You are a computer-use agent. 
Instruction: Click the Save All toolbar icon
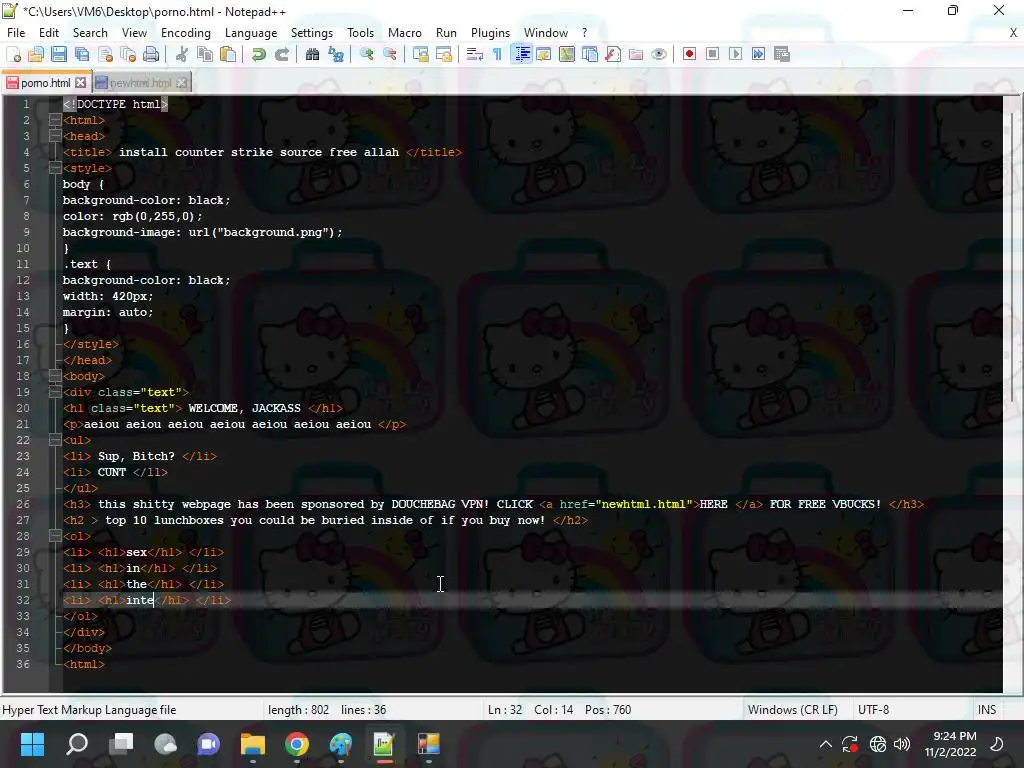(82, 54)
